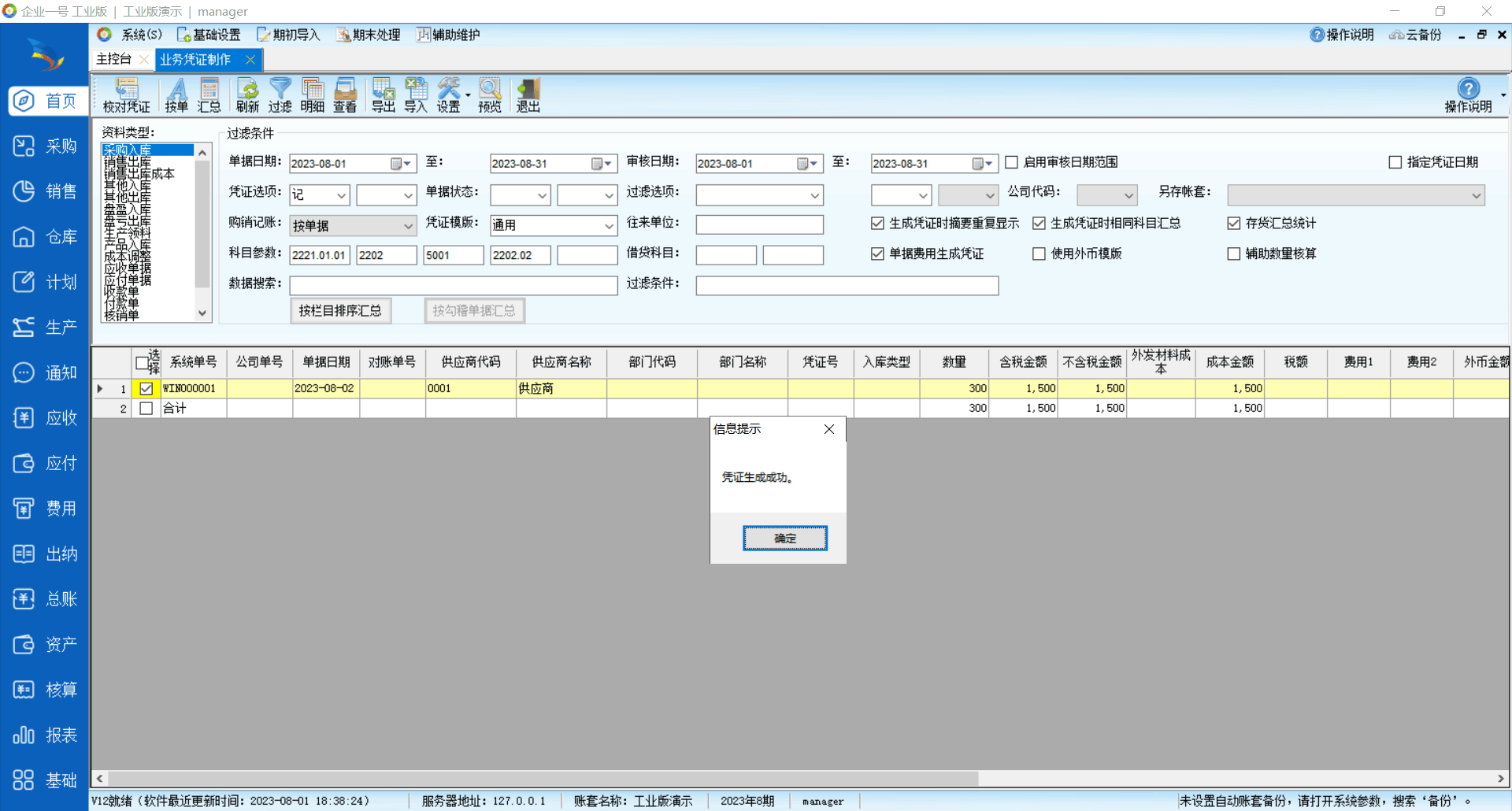
Task: Expand the 凭证模版 dropdown
Action: click(x=609, y=225)
